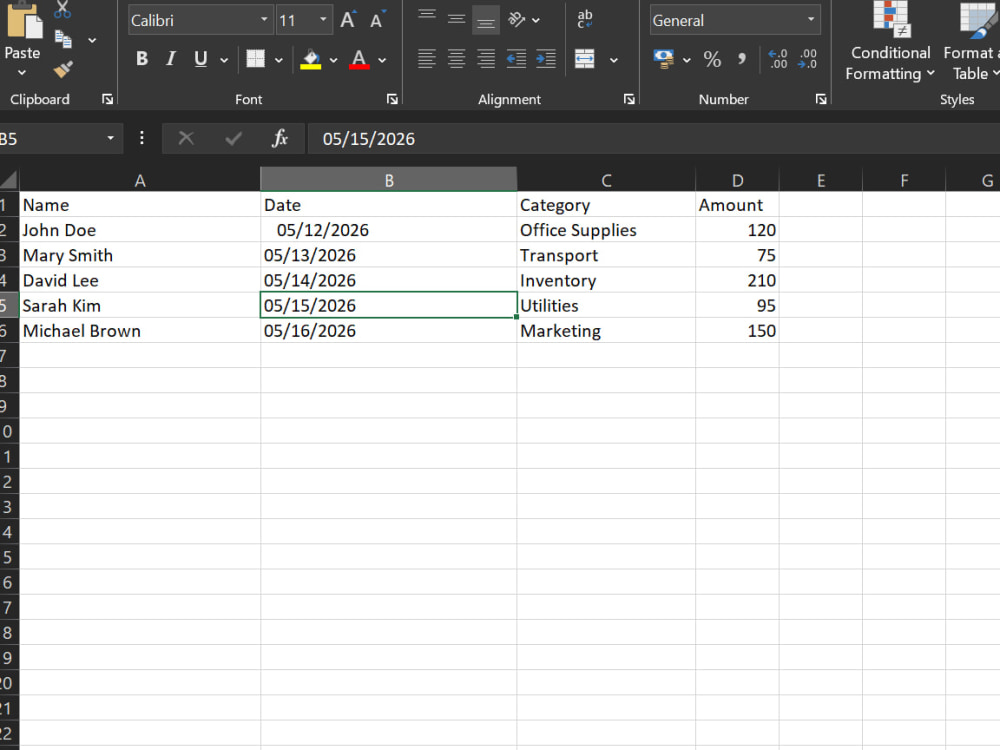The height and width of the screenshot is (750, 1000).
Task: Click the Bottom Align icon
Action: [x=485, y=20]
